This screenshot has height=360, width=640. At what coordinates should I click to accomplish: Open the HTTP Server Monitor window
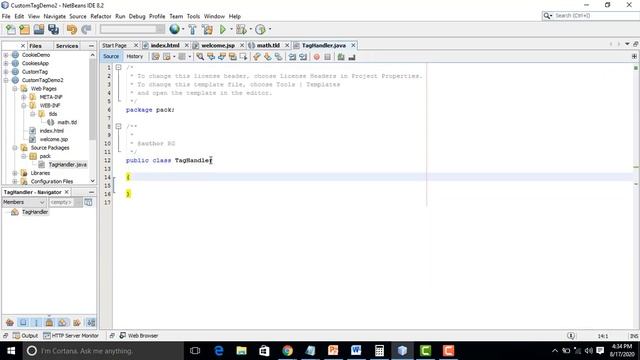click(x=71, y=336)
